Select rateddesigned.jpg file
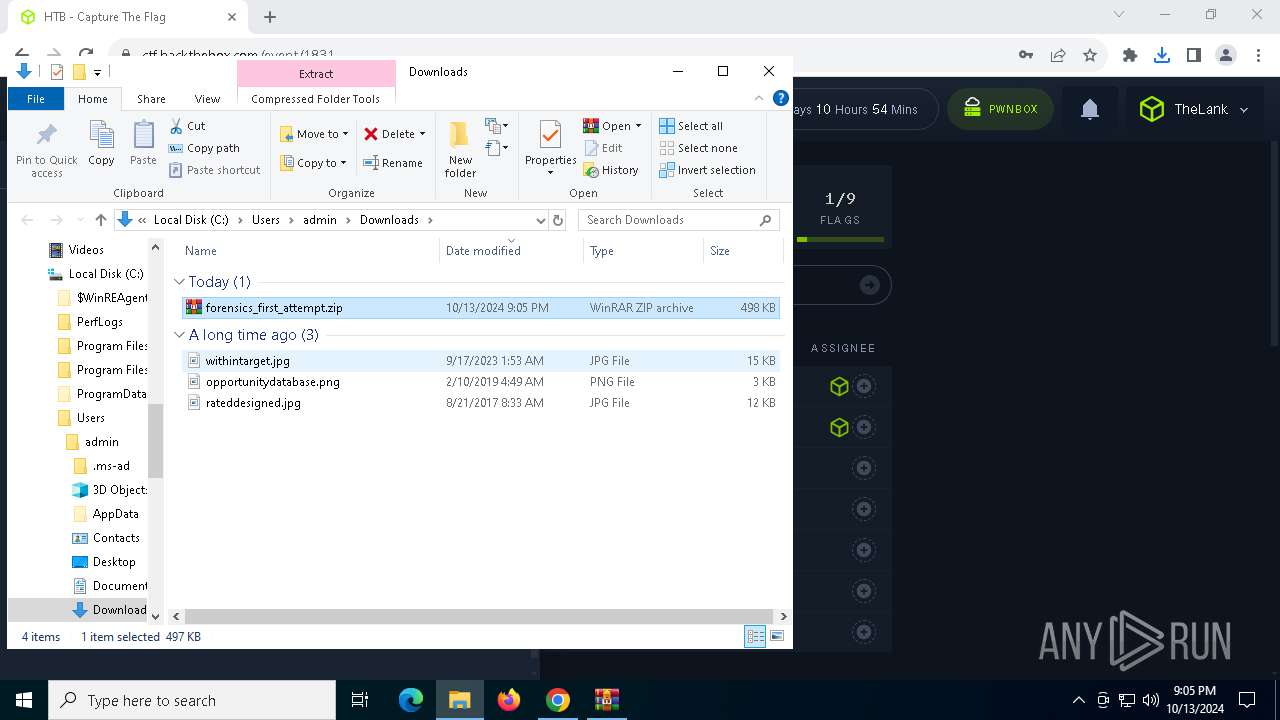The image size is (1280, 720). [x=481, y=403]
